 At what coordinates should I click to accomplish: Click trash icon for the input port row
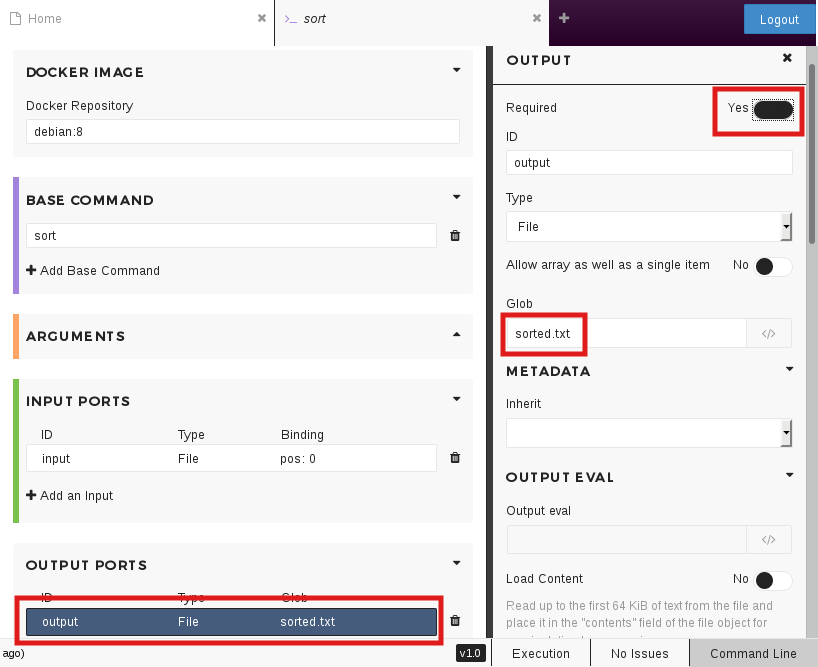[x=455, y=458]
